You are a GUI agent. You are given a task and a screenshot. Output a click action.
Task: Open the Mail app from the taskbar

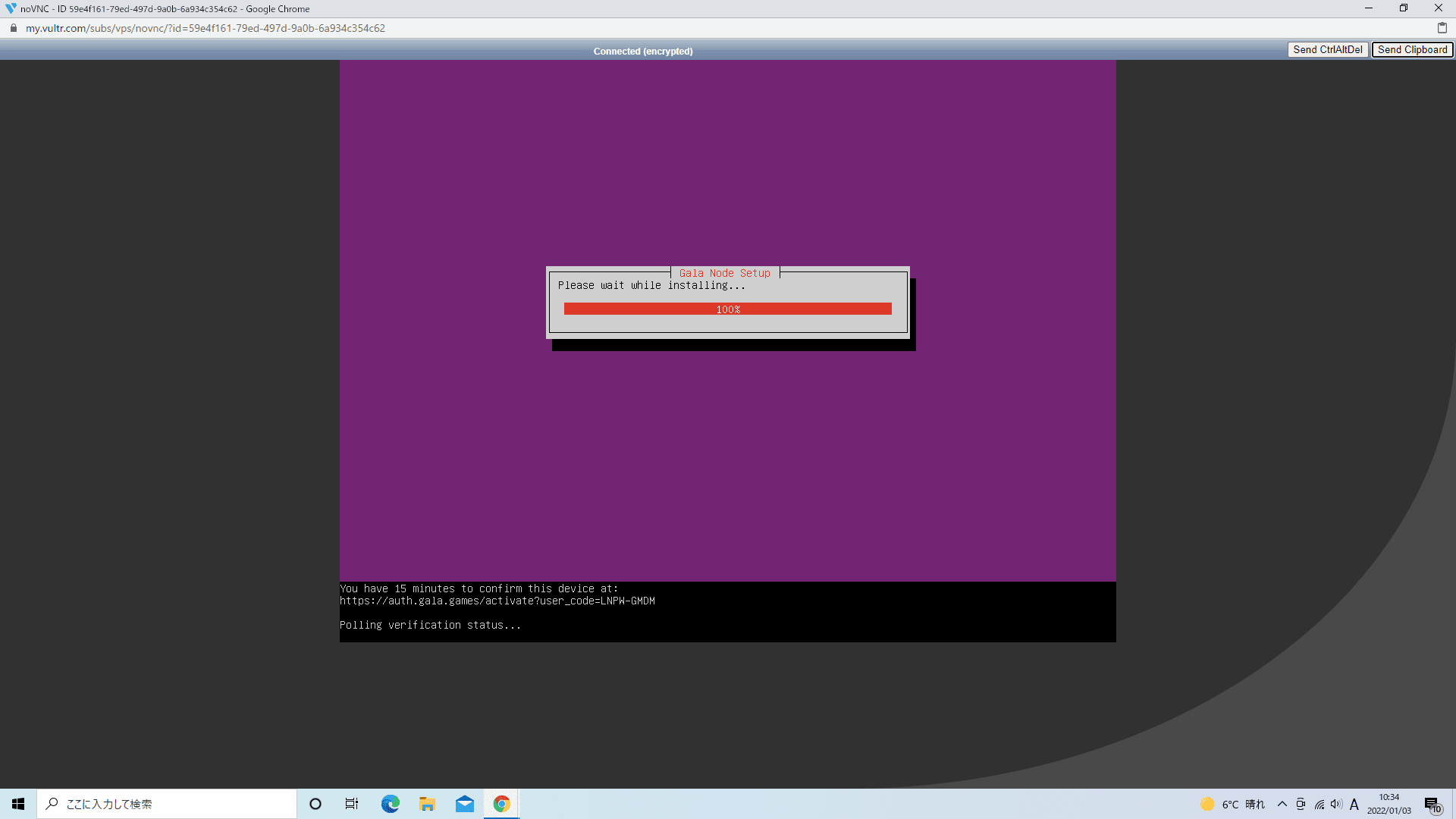[464, 804]
